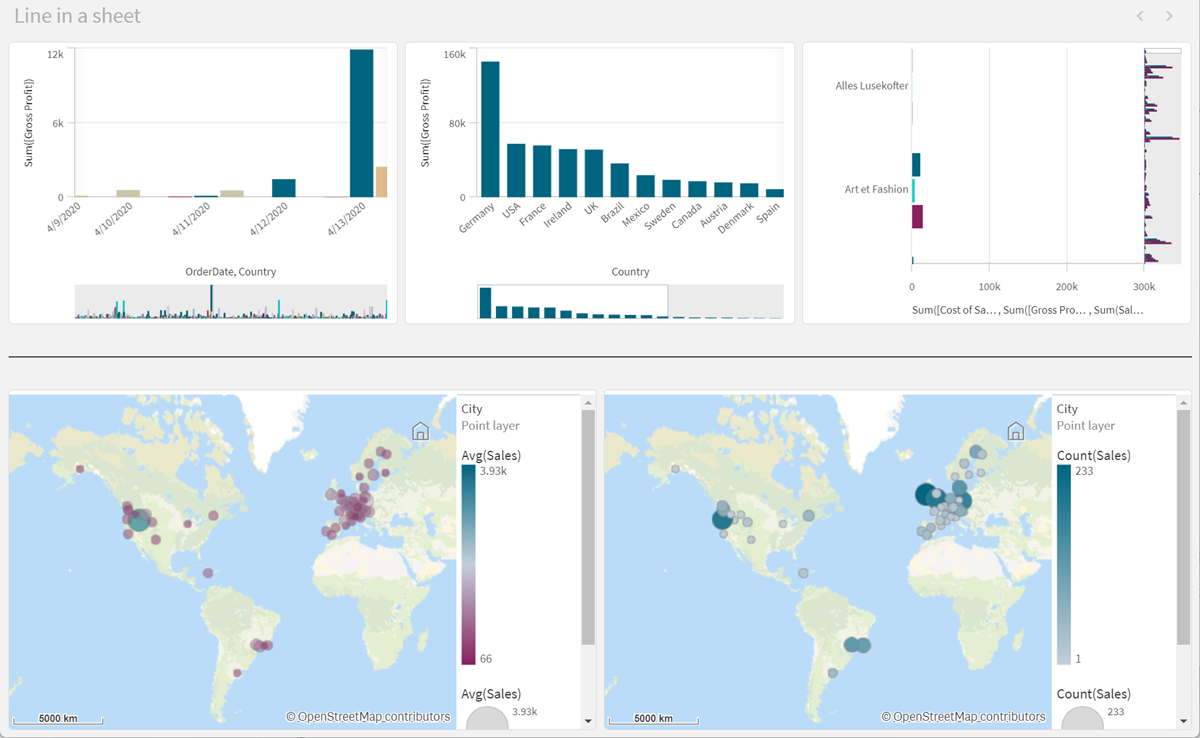Image resolution: width=1200 pixels, height=738 pixels.
Task: Click OpenStreetMap contributors link on left map
Action: [x=368, y=716]
